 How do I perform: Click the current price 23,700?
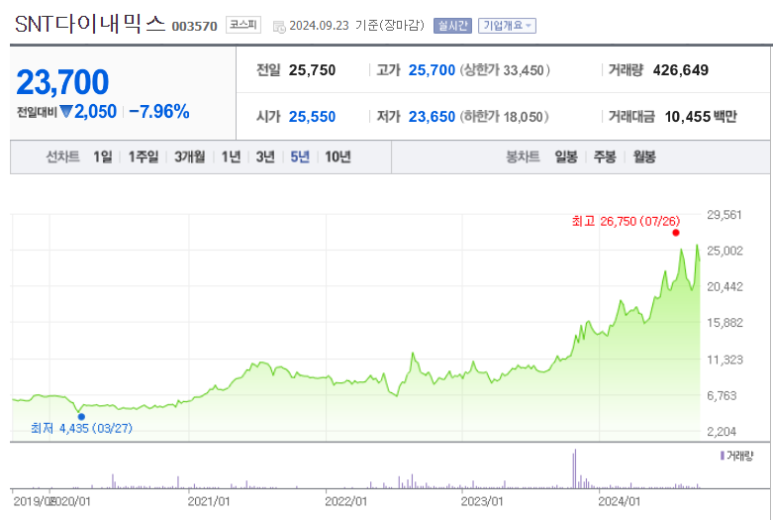pyautogui.click(x=63, y=82)
